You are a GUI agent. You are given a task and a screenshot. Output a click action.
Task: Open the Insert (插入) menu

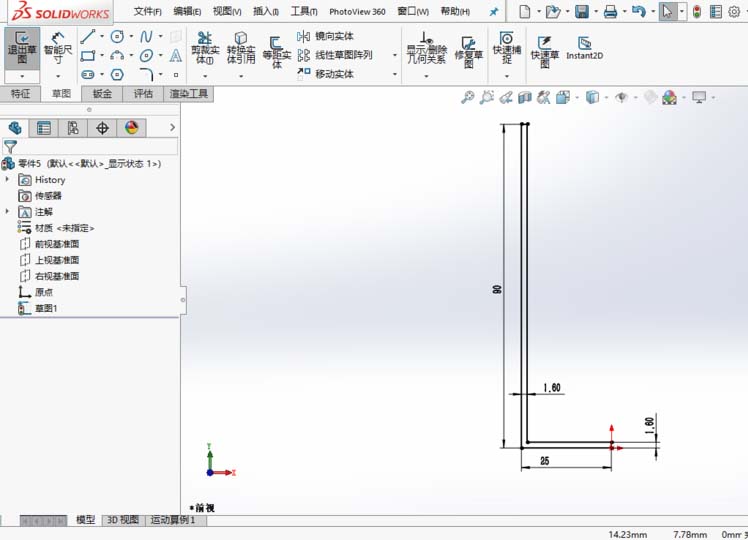coord(266,11)
